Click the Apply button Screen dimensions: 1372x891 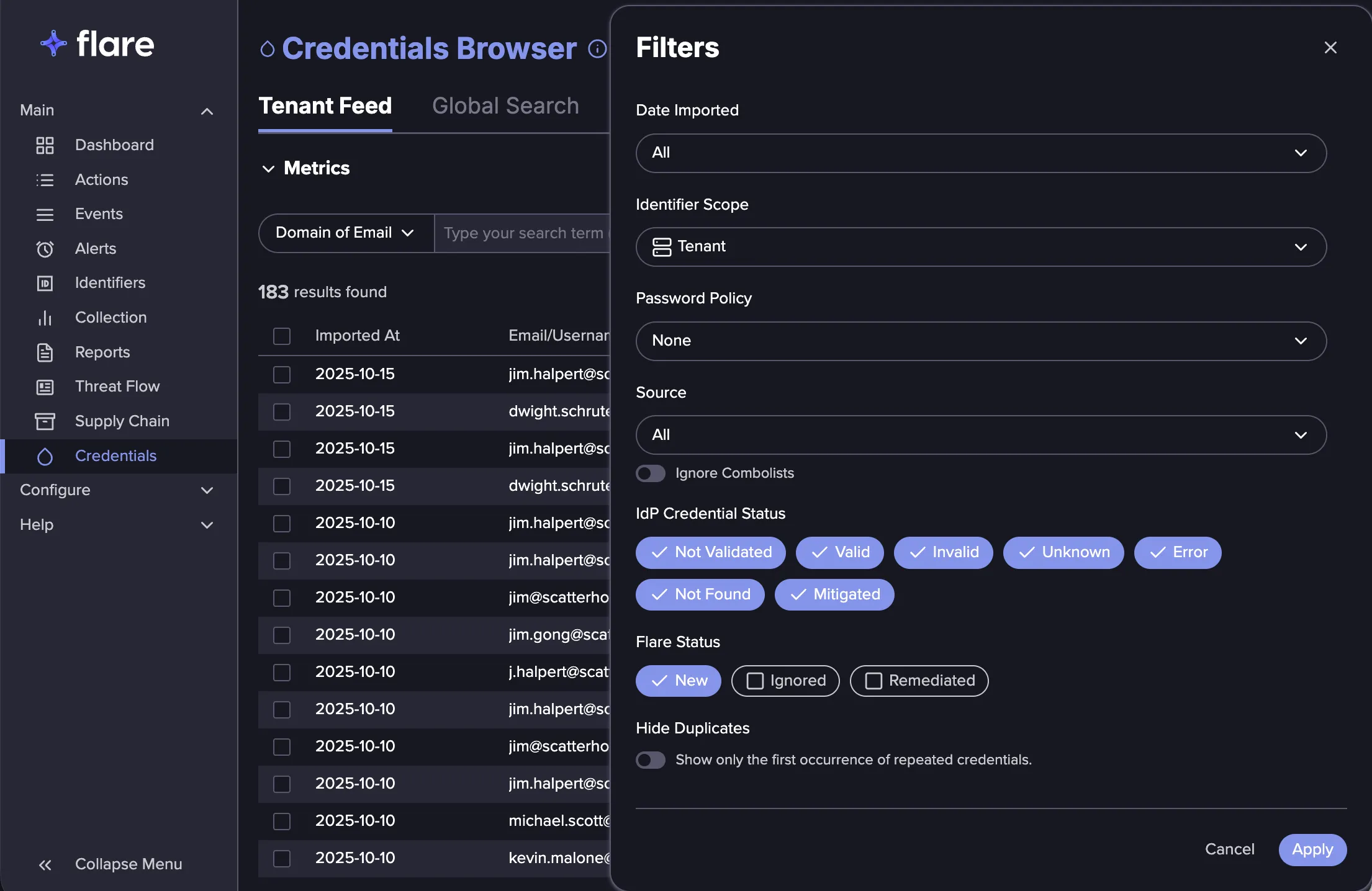click(x=1312, y=849)
